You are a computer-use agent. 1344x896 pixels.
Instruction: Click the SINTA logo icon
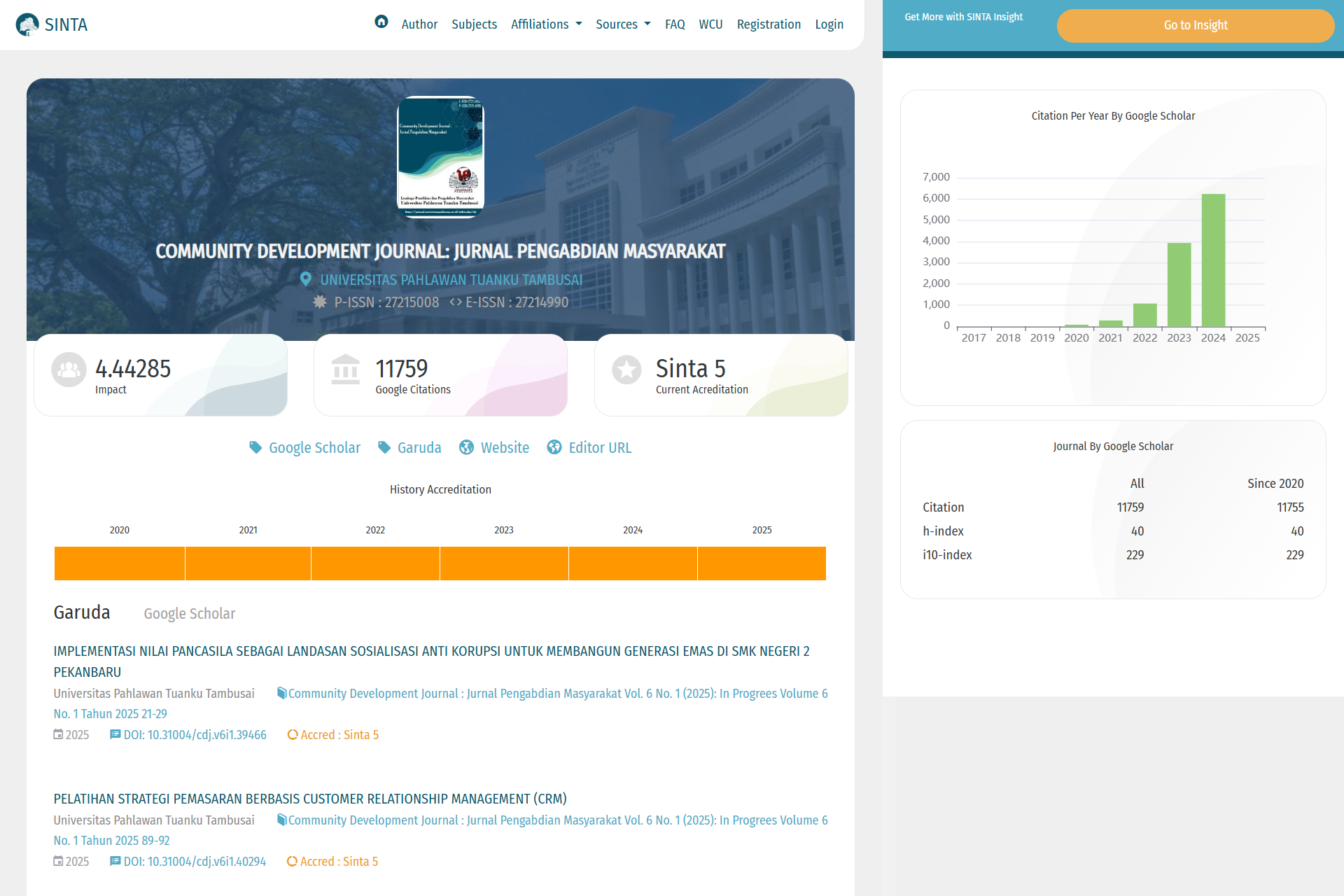click(x=27, y=24)
